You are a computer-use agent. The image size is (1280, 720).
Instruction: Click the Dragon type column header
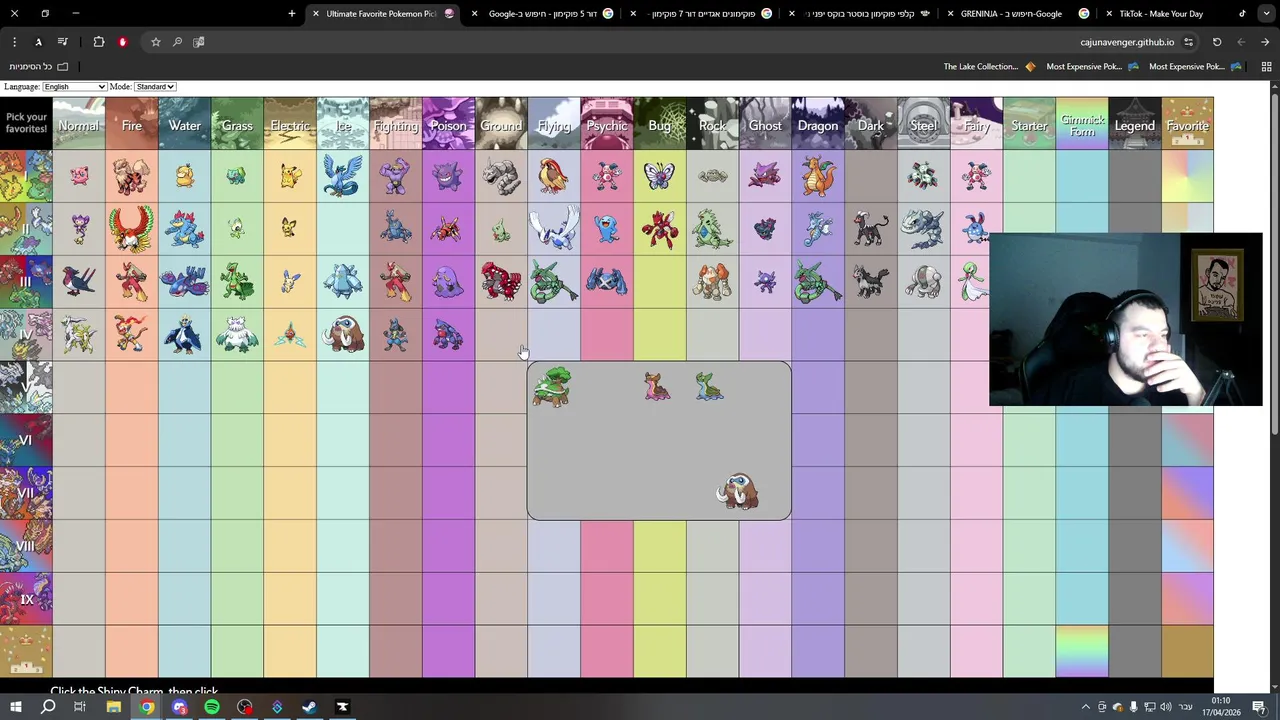818,125
